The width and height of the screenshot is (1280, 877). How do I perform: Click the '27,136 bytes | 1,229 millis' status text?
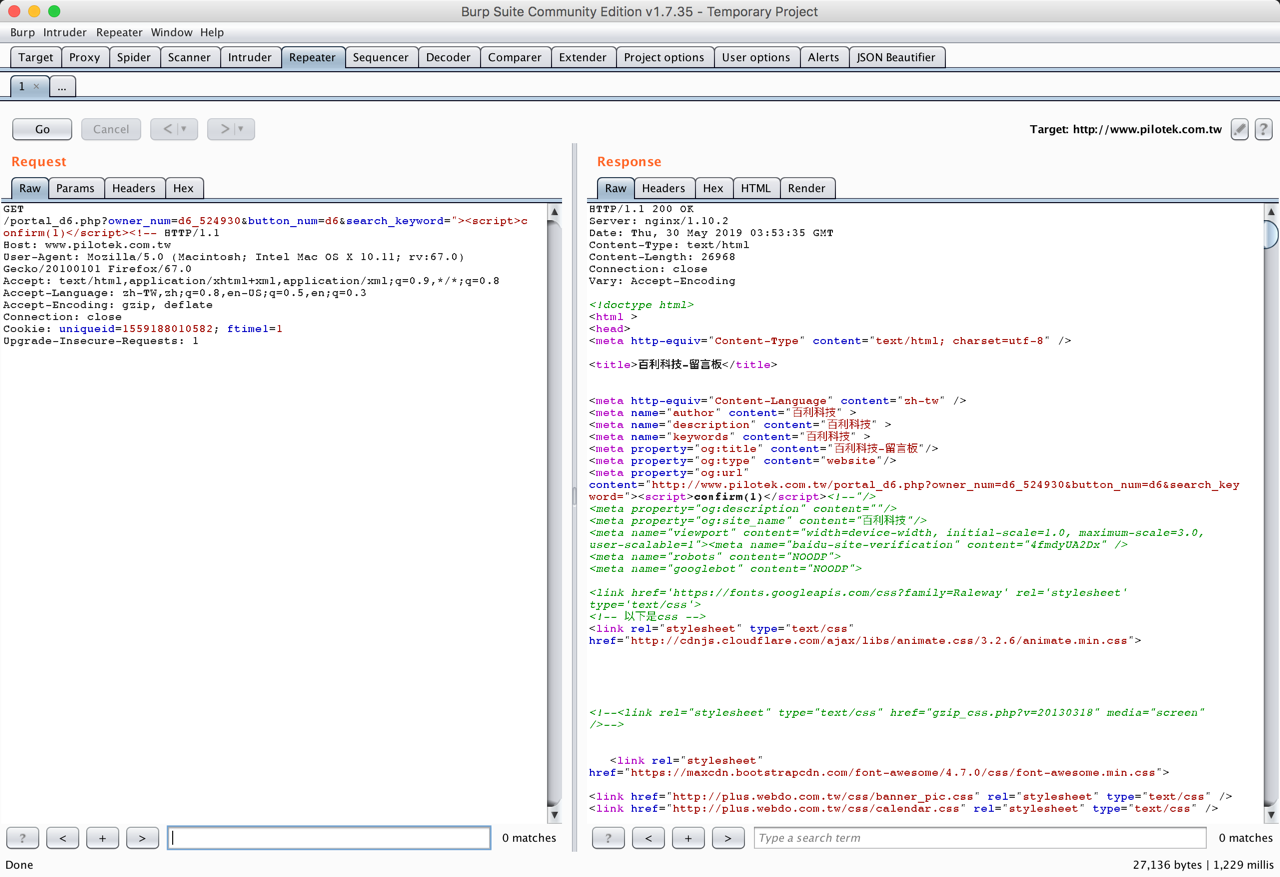click(1203, 865)
